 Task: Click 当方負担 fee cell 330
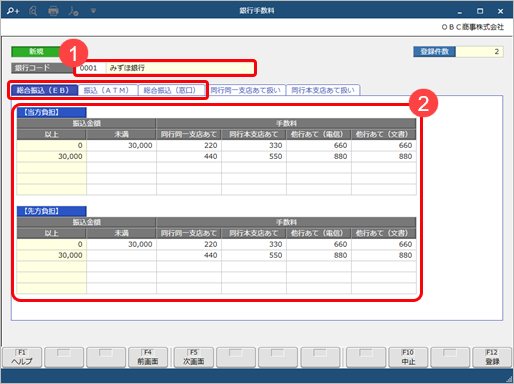pyautogui.click(x=254, y=146)
